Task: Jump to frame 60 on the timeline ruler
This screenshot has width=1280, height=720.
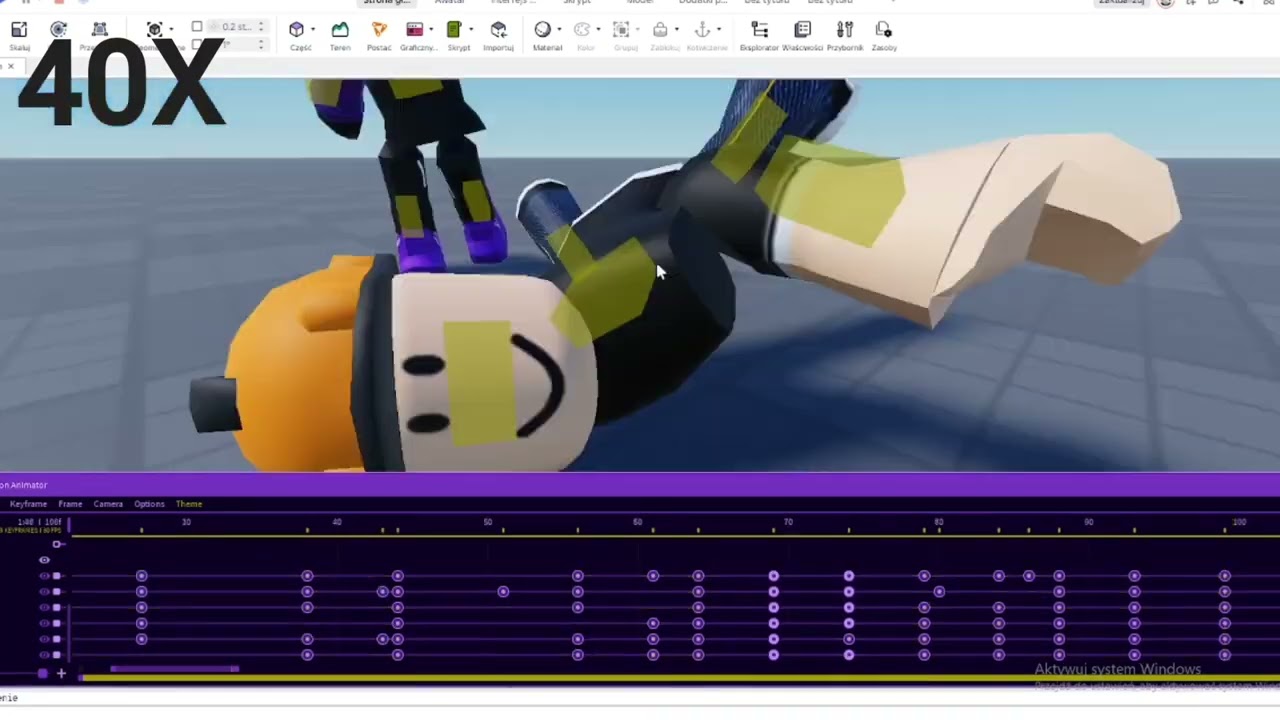Action: [638, 522]
